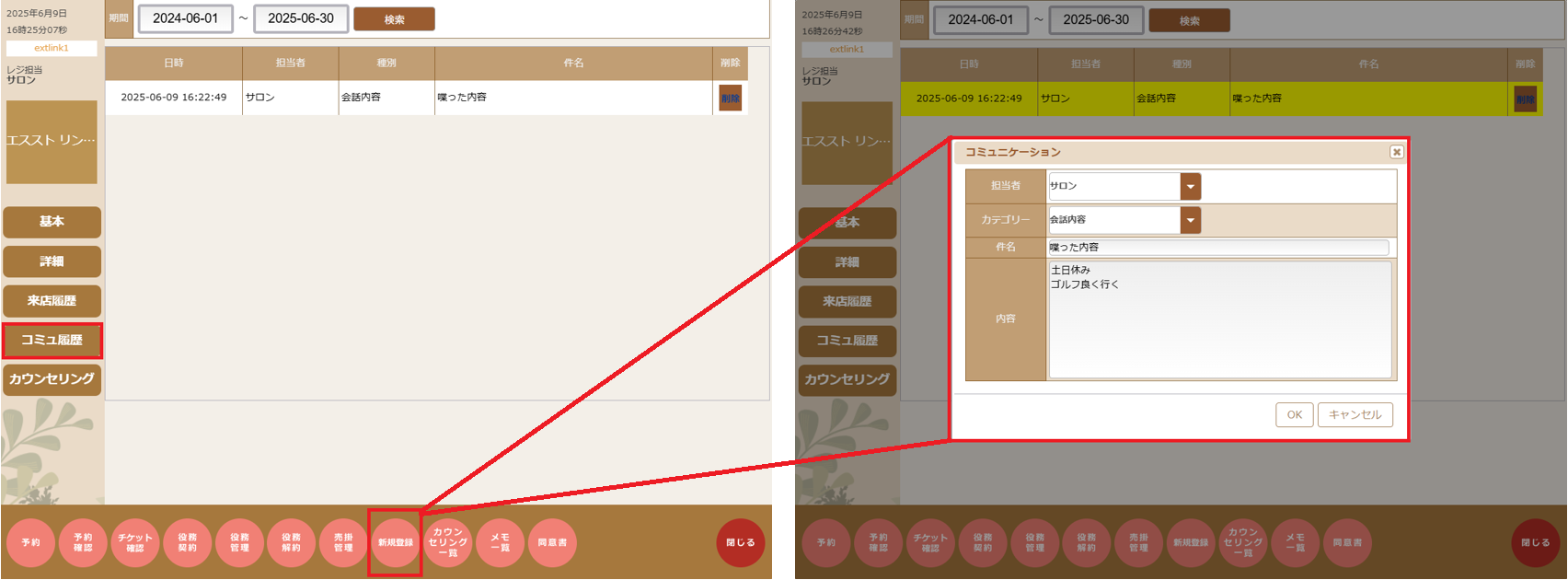The image size is (1568, 580).
Task: Switch to 来店履歴 tab on left screen
Action: tap(52, 301)
